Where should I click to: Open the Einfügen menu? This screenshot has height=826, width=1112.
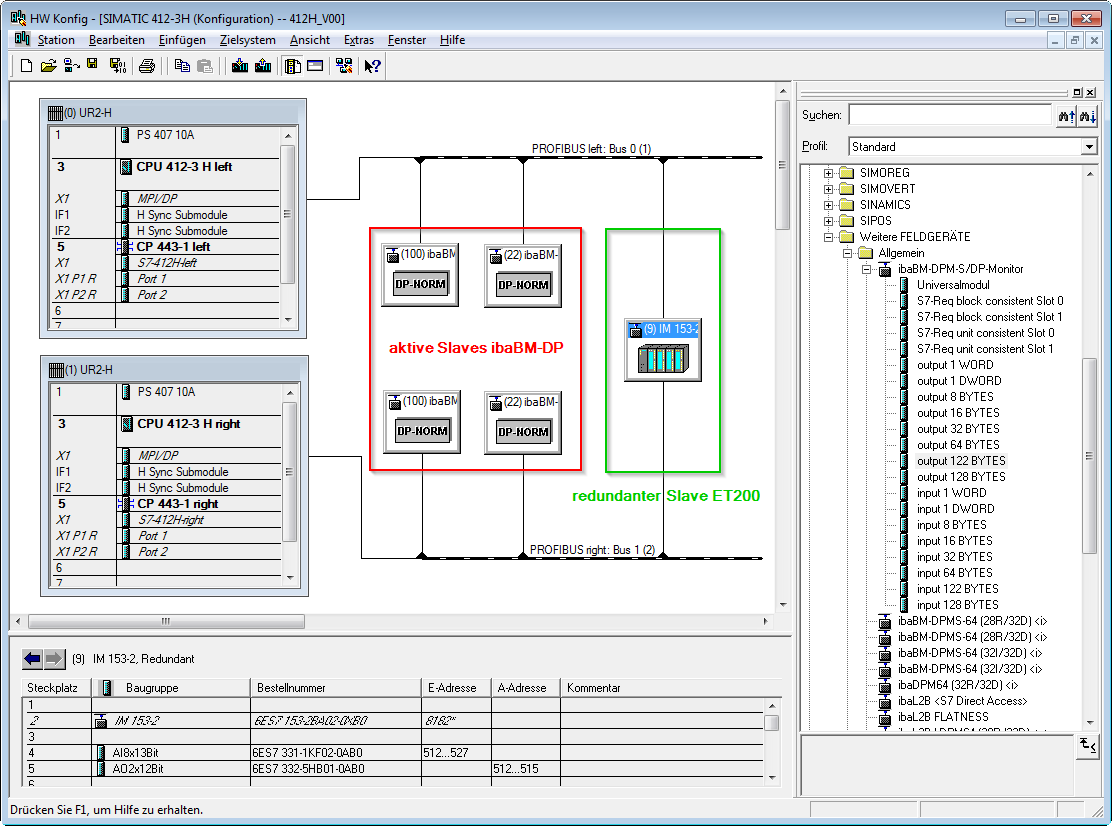(182, 40)
